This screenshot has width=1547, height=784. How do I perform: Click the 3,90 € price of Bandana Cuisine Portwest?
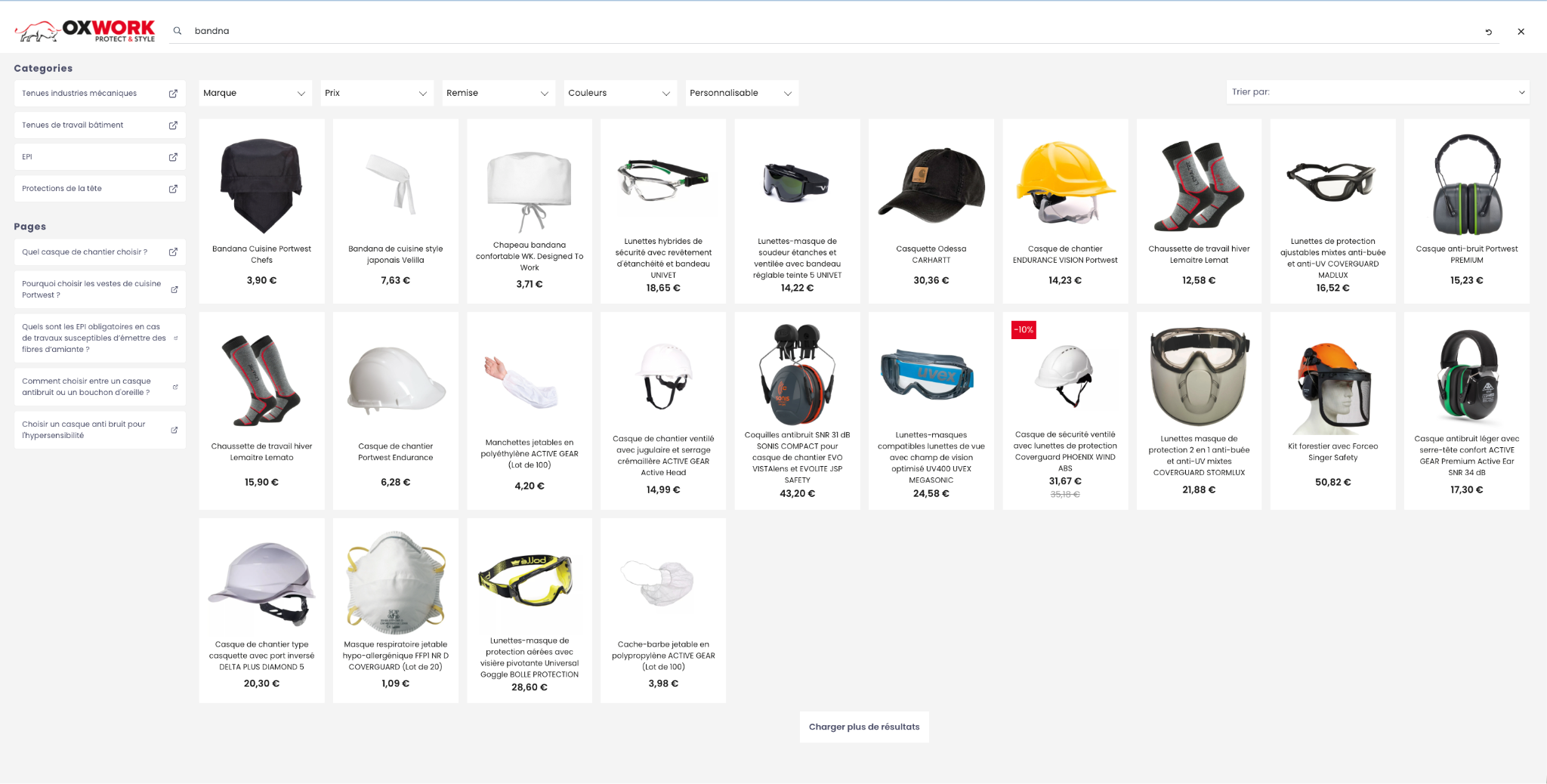[261, 281]
